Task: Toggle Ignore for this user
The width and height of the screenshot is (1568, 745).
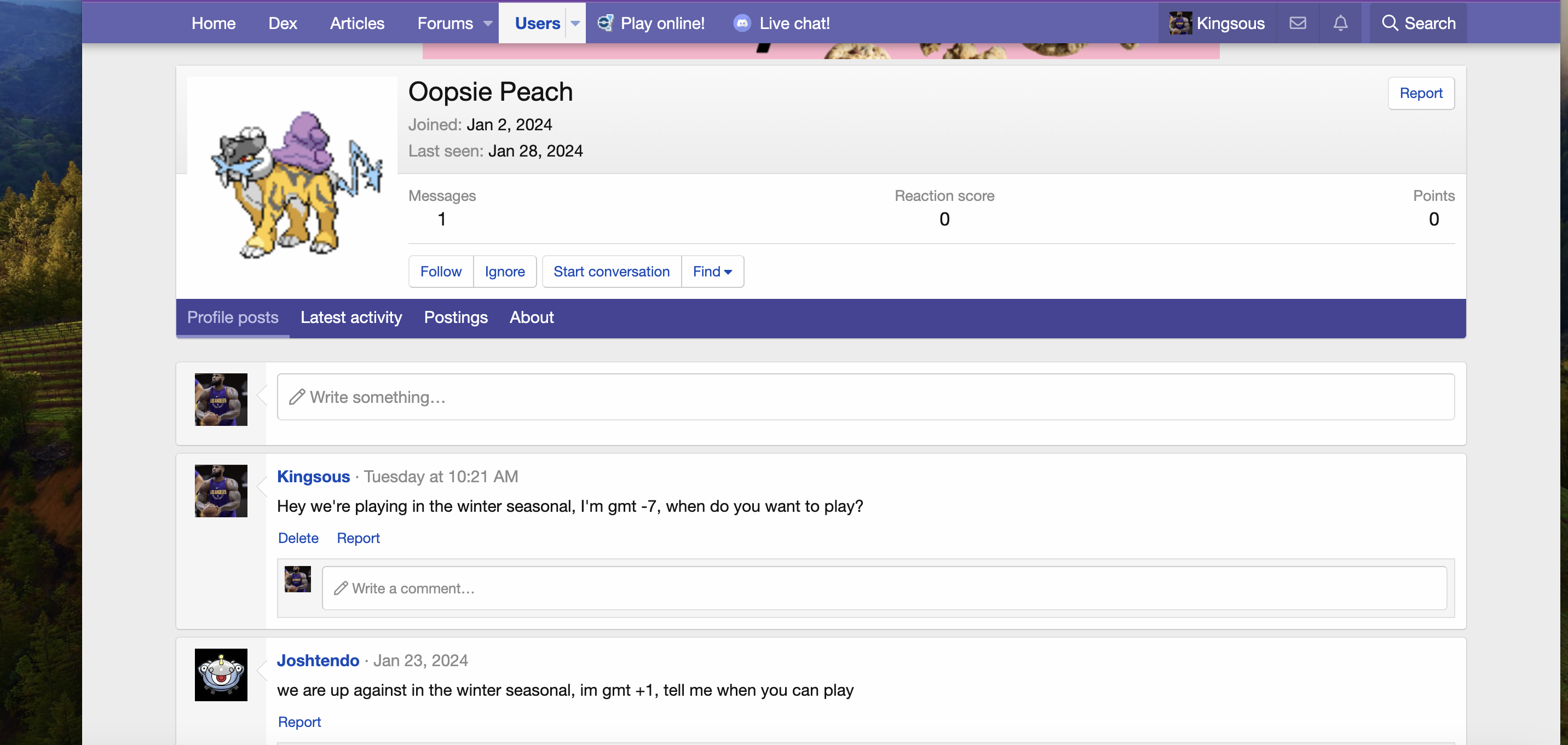Action: [505, 272]
